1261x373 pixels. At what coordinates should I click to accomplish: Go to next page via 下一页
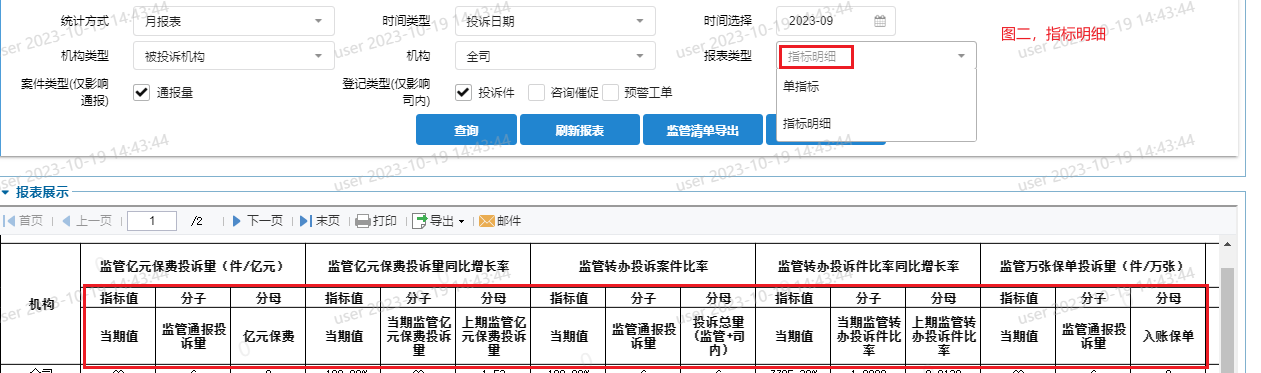click(257, 220)
